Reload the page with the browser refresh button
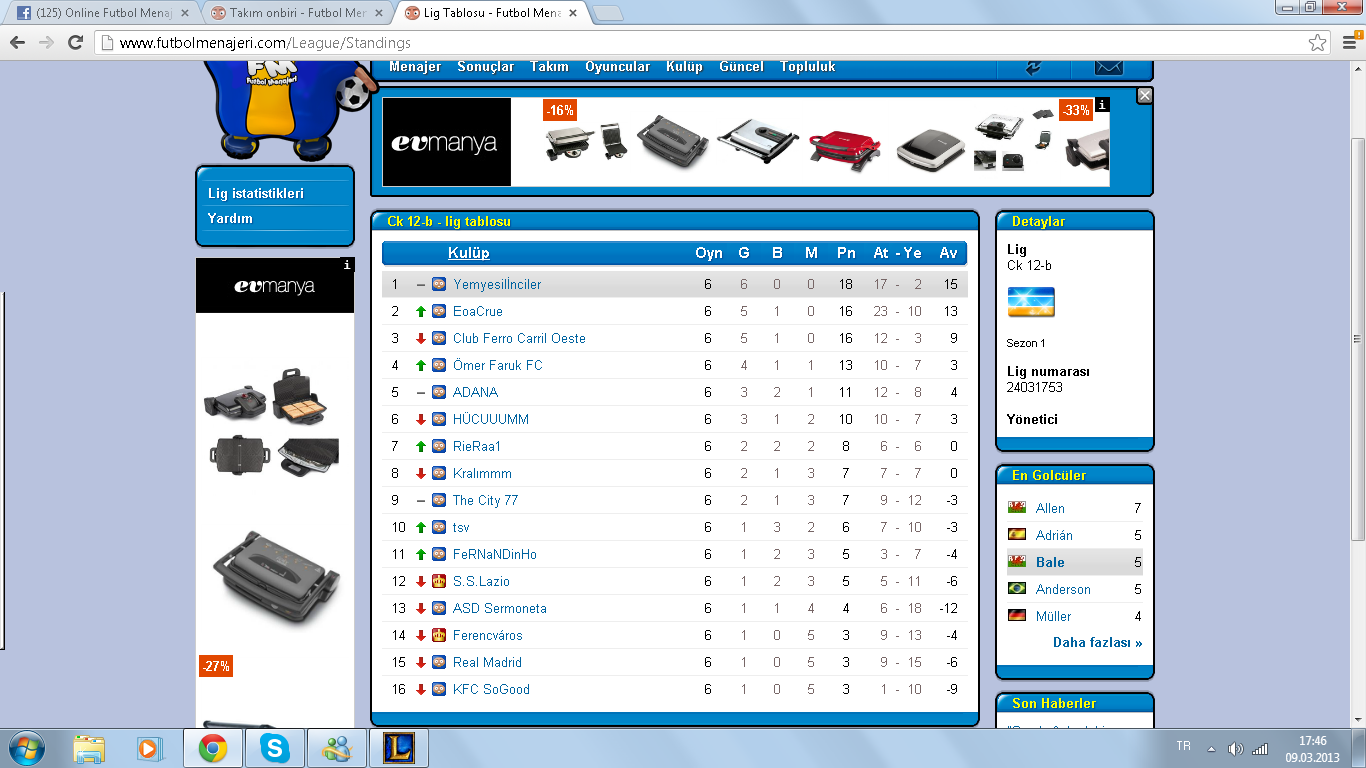1366x768 pixels. pyautogui.click(x=75, y=43)
